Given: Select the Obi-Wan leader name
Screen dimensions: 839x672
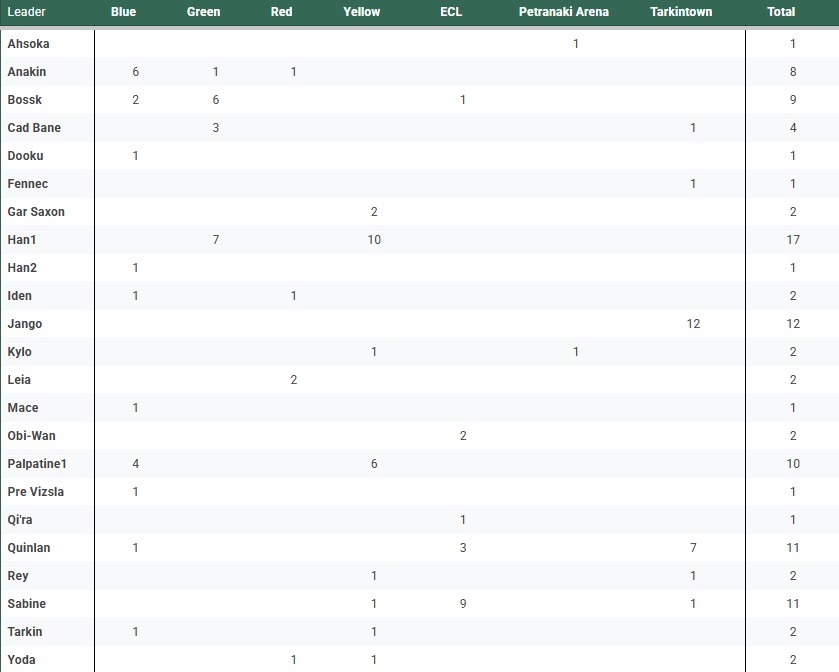Looking at the screenshot, I should (32, 436).
